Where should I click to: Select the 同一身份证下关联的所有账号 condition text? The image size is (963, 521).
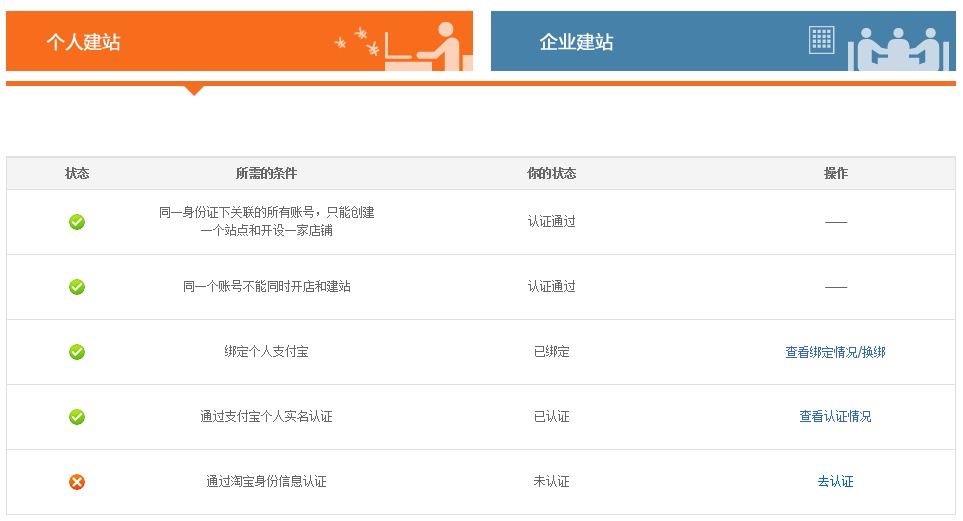[x=266, y=221]
